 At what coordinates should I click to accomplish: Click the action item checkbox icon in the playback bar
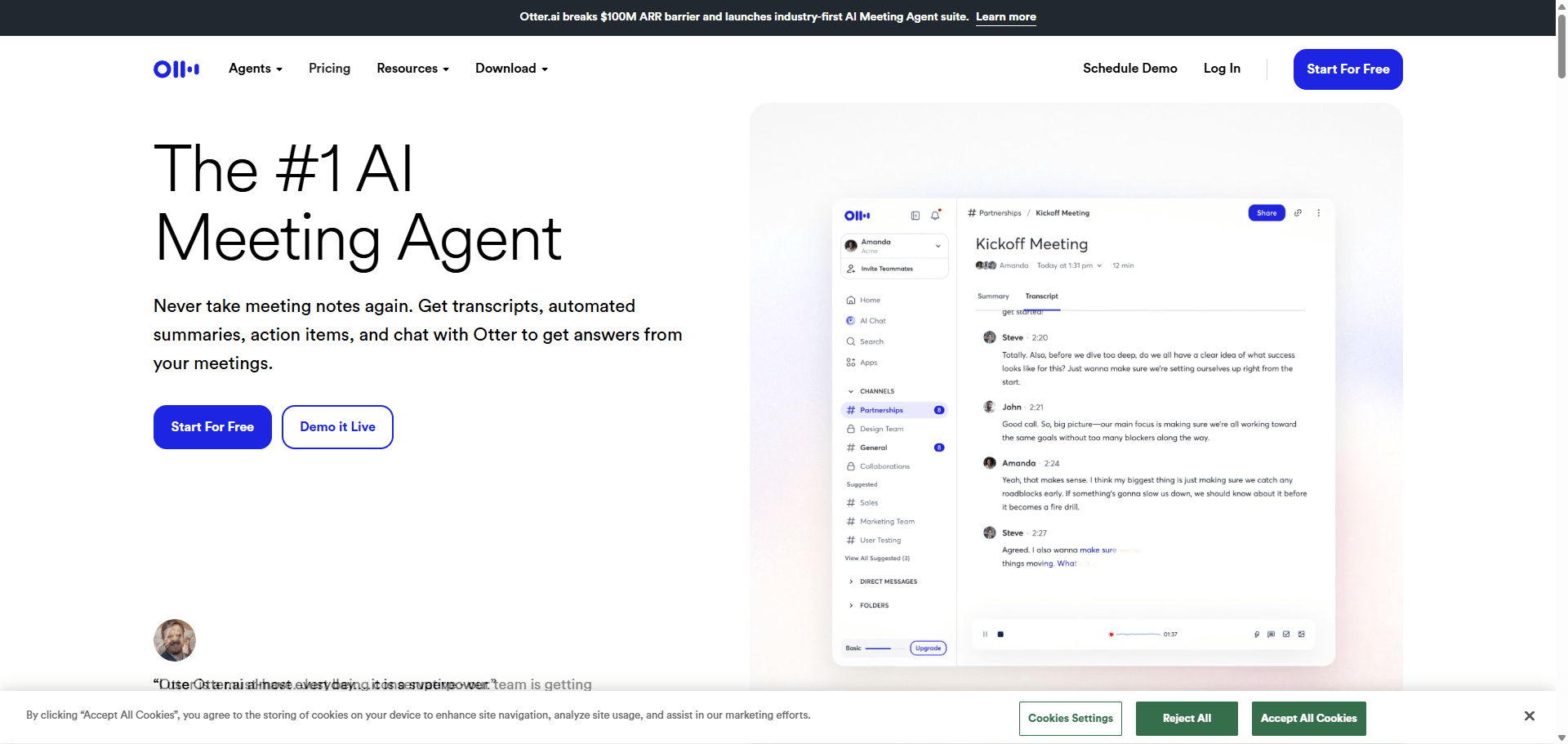(x=1286, y=635)
